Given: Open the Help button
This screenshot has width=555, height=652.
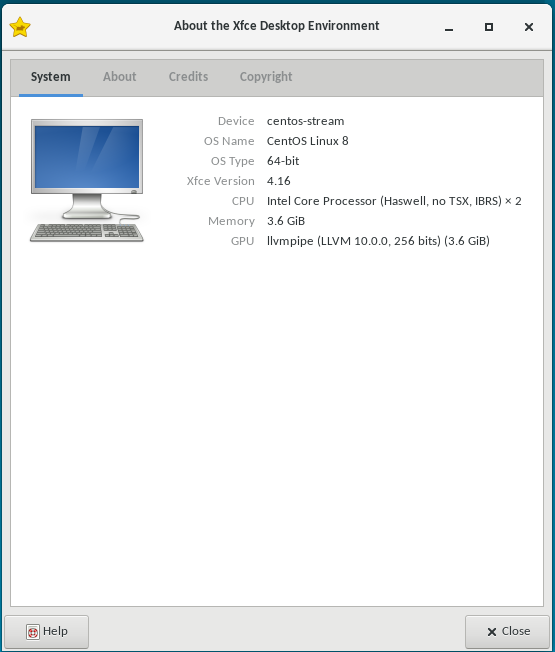Looking at the screenshot, I should [47, 632].
